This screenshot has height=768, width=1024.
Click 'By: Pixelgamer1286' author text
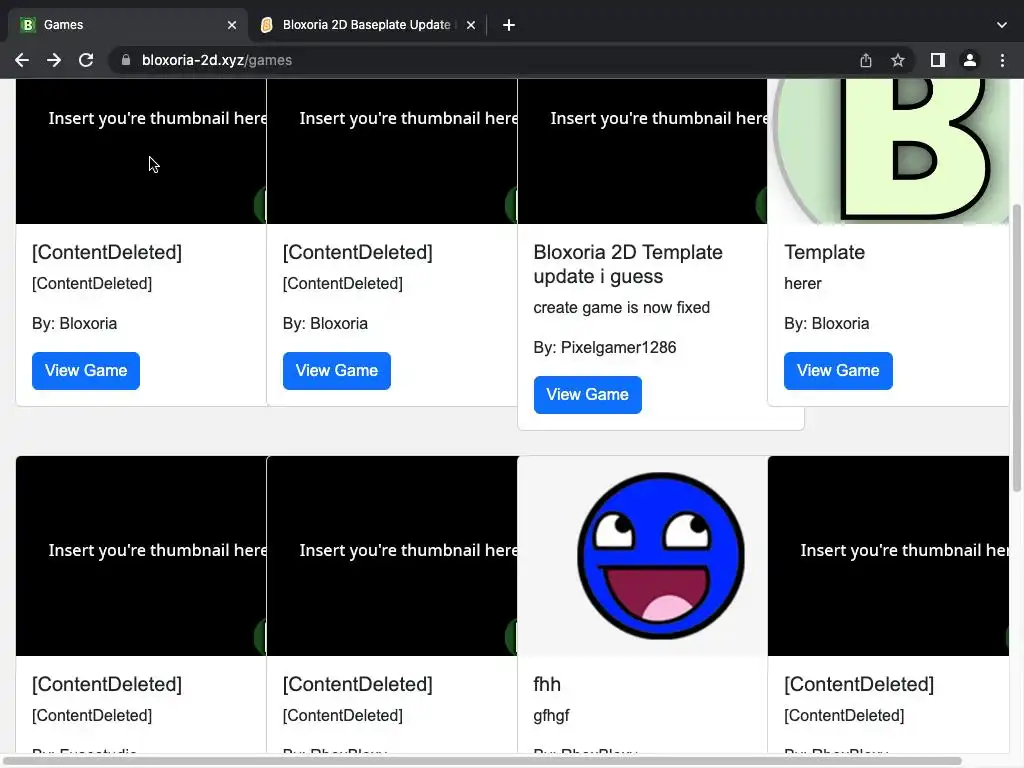click(605, 347)
